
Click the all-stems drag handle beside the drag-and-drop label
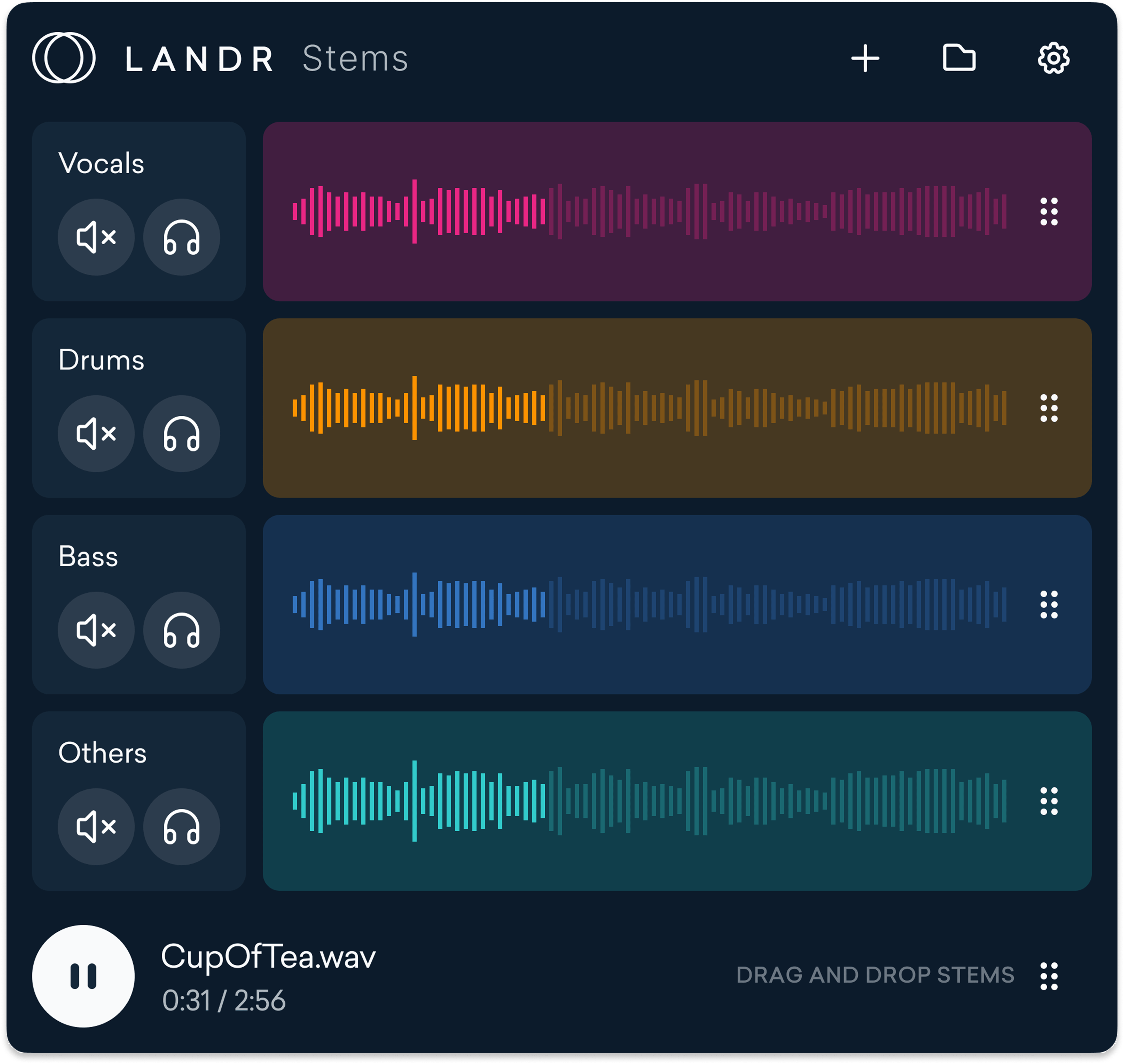pos(1049,977)
